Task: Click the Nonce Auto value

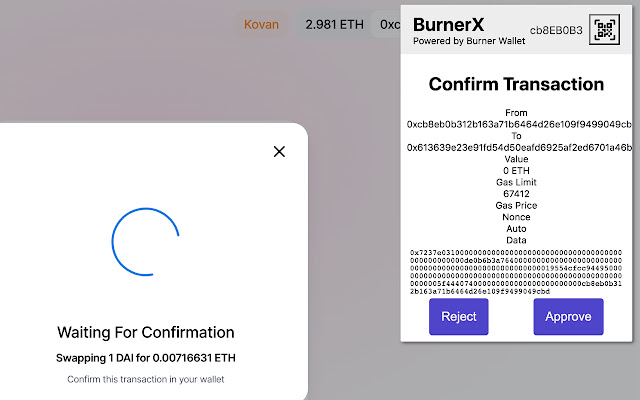Action: click(516, 229)
